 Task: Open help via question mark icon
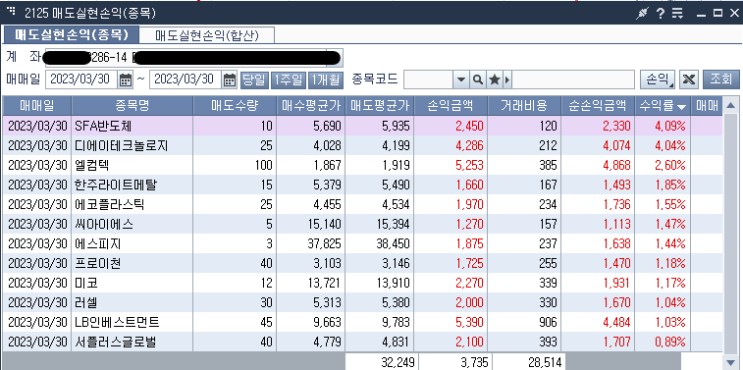(660, 13)
